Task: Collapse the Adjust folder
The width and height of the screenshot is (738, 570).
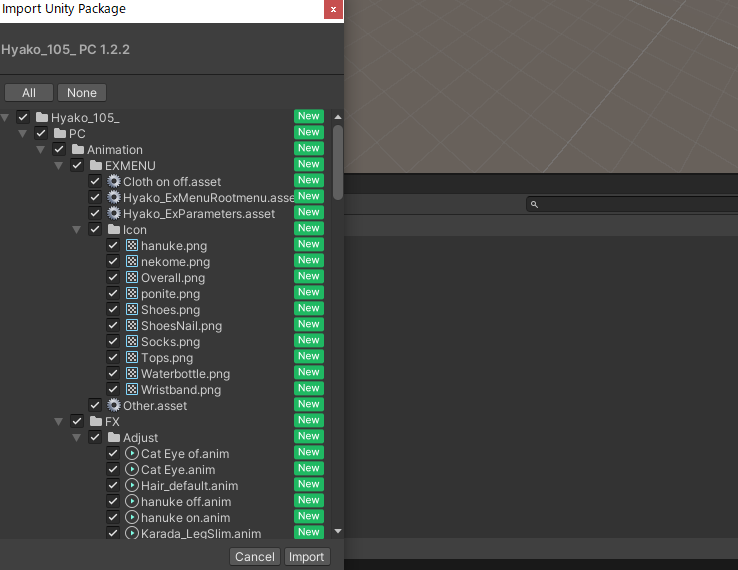Action: click(76, 438)
